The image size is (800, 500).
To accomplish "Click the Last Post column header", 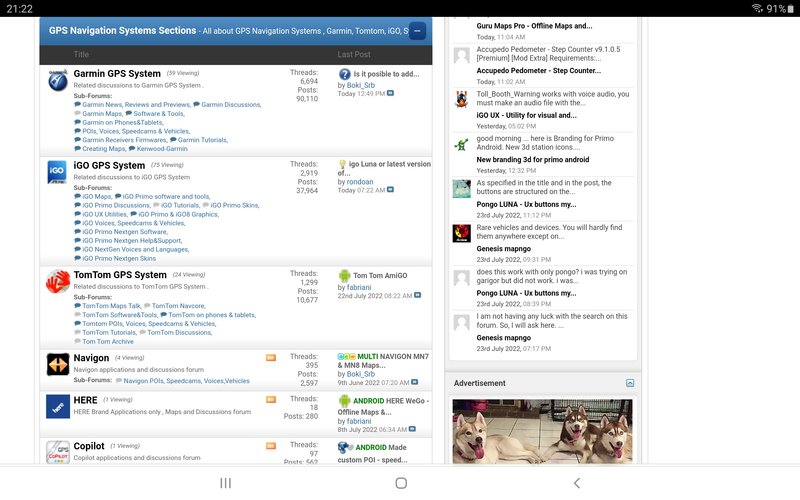I will click(x=354, y=55).
